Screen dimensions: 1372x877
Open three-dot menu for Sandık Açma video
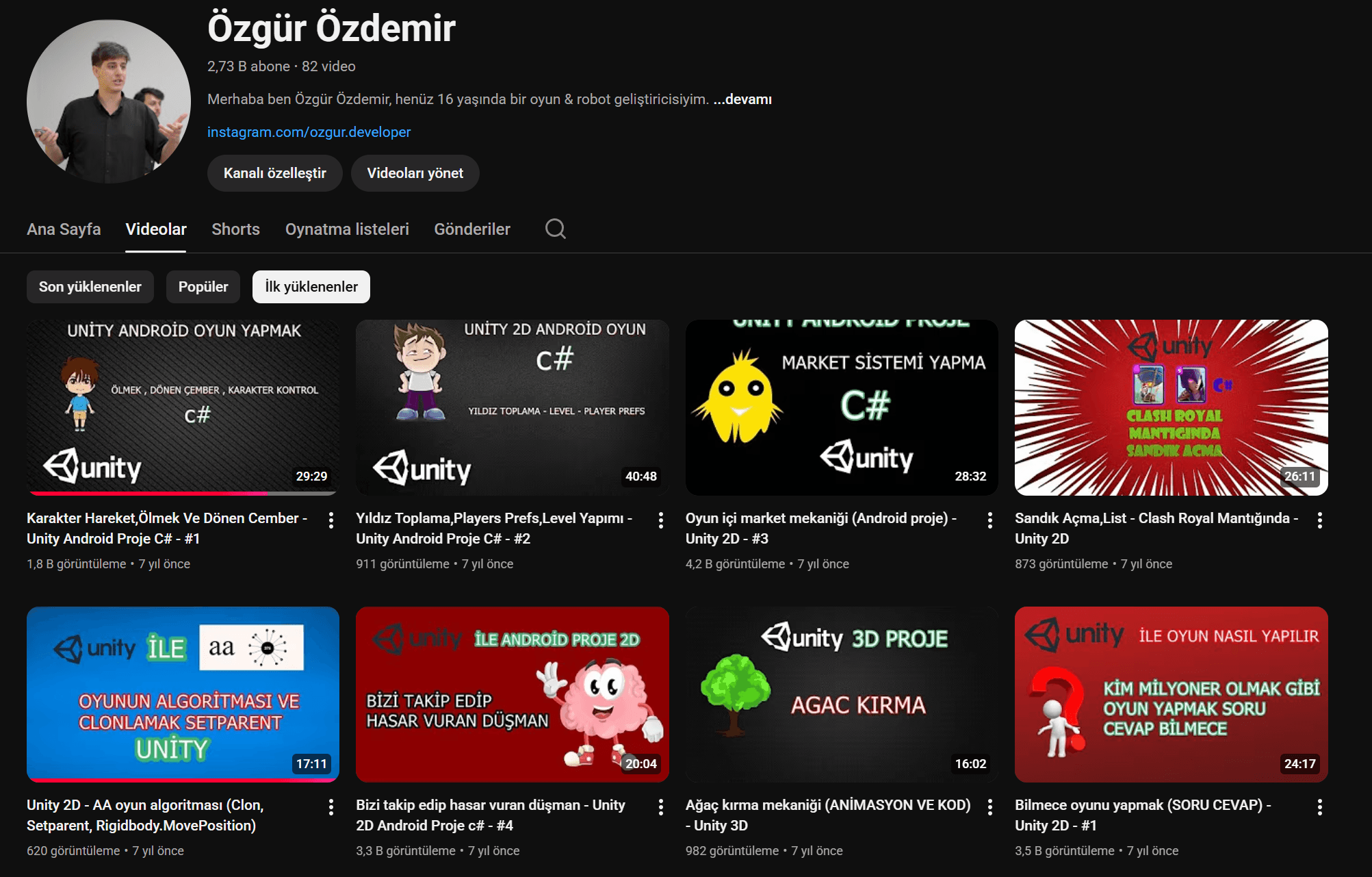click(x=1319, y=520)
